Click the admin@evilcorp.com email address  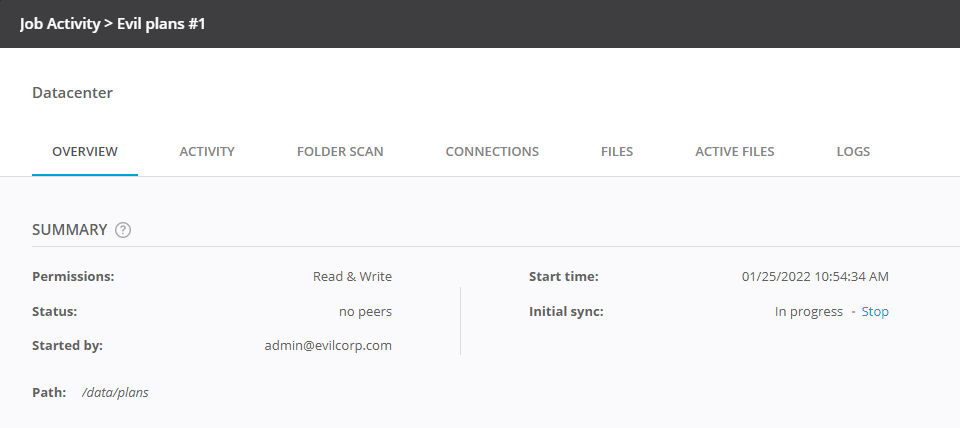coord(328,346)
